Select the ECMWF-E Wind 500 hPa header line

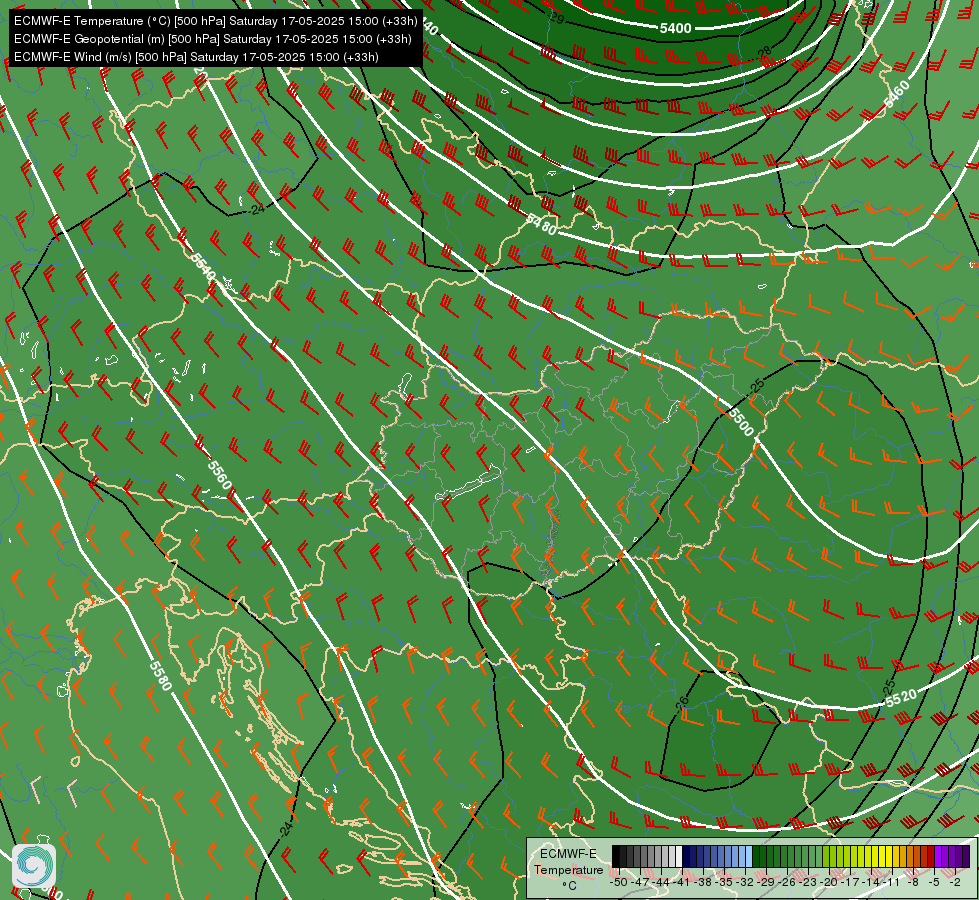coord(196,57)
